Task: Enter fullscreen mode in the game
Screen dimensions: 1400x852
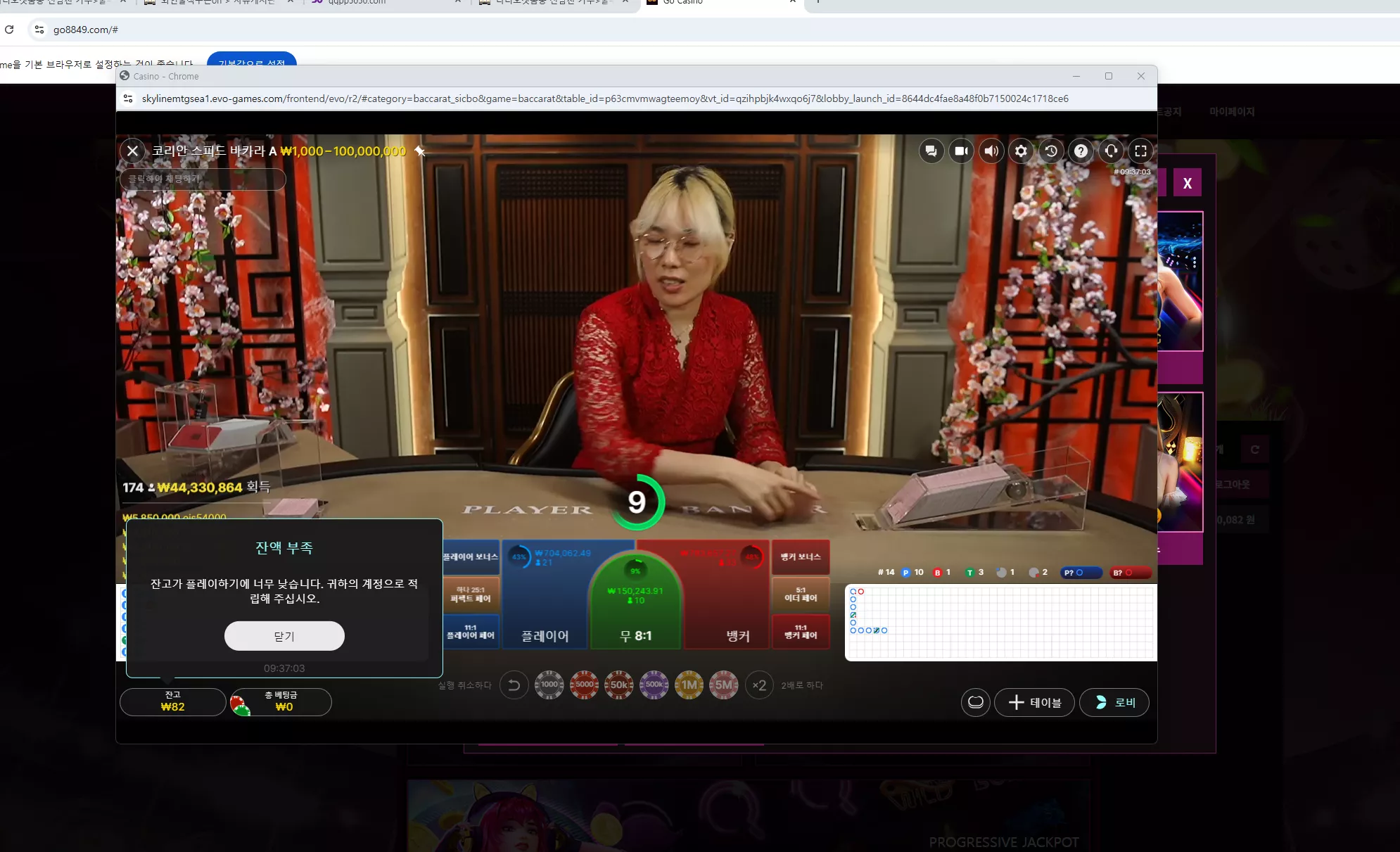Action: point(1140,151)
